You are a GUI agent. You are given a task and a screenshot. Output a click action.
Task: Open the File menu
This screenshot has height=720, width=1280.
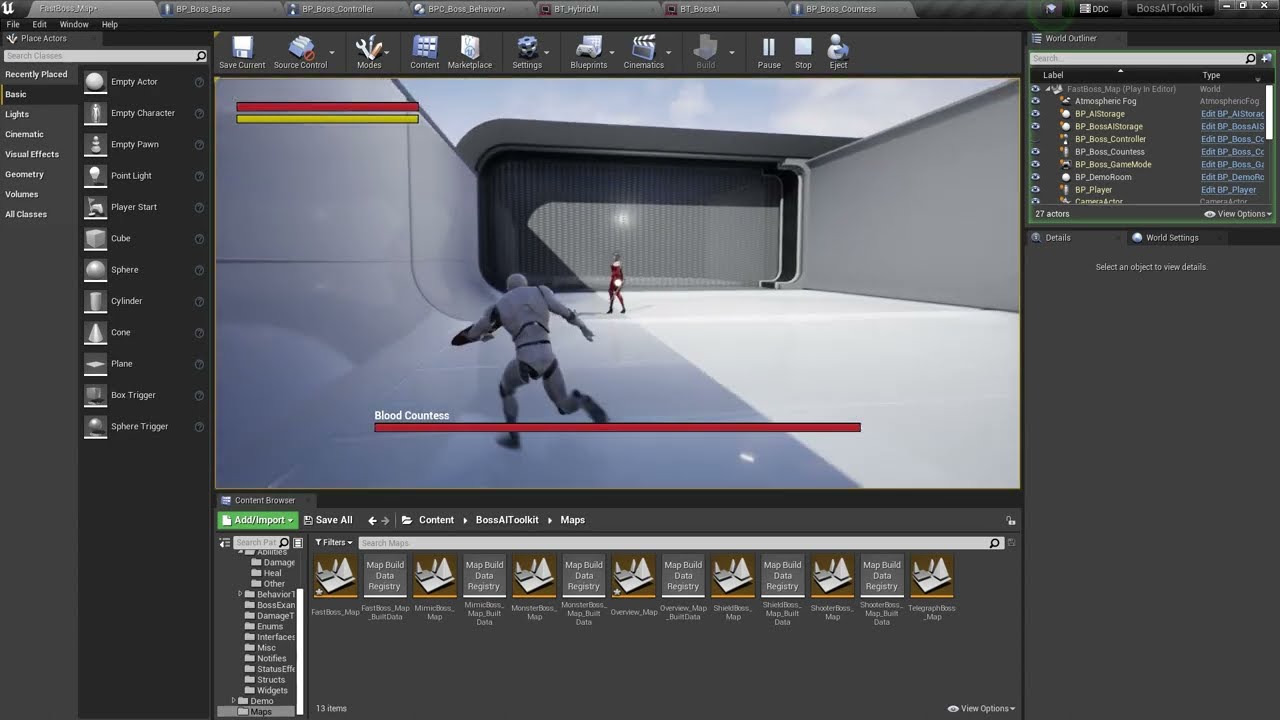coord(13,24)
